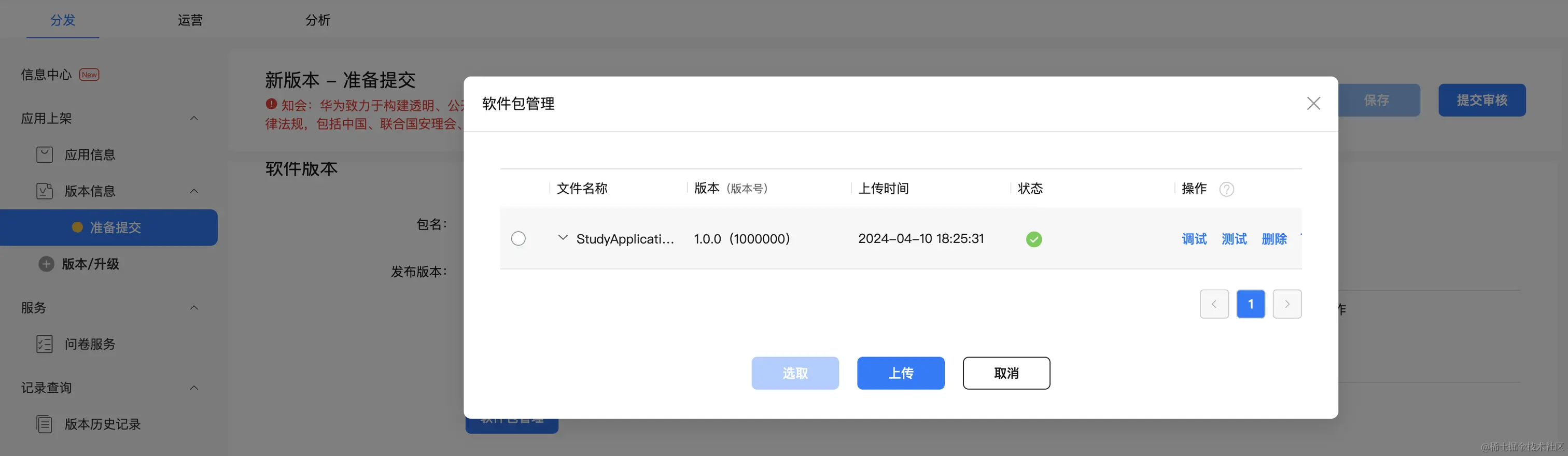Open 版本/升级 in sidebar
The image size is (1568, 456).
pyautogui.click(x=91, y=264)
